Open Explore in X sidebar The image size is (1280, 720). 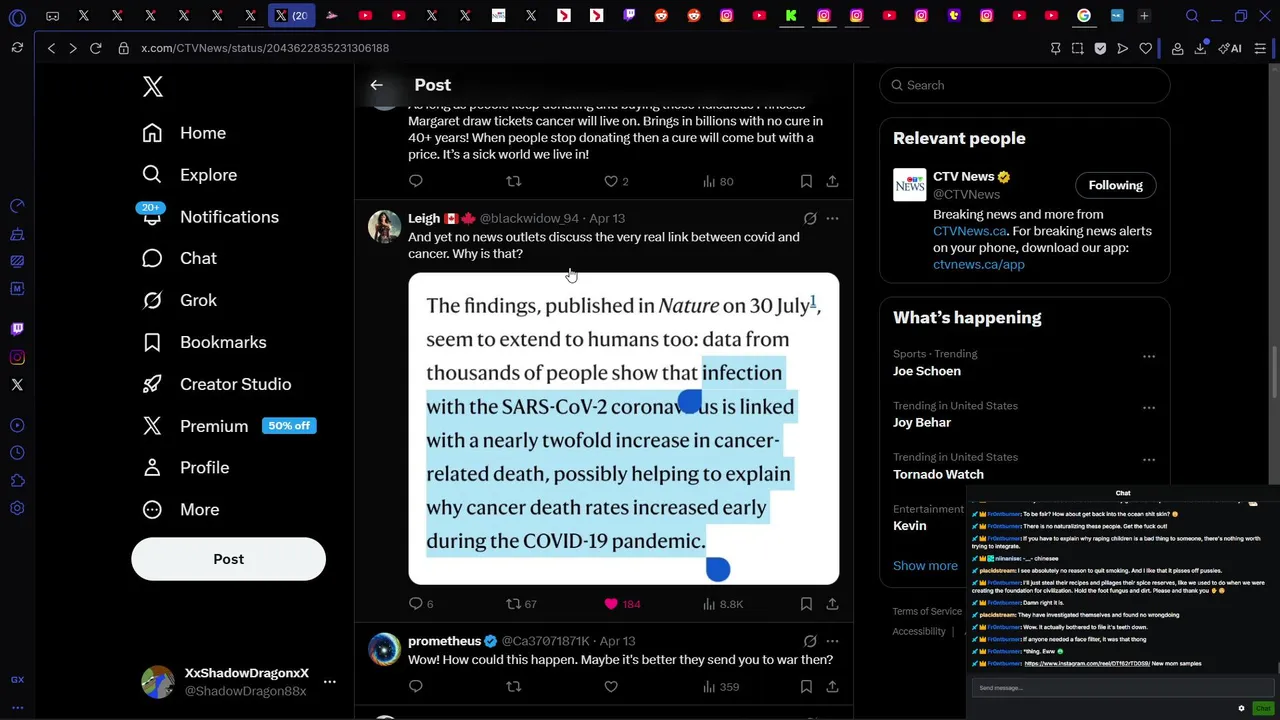(x=189, y=175)
